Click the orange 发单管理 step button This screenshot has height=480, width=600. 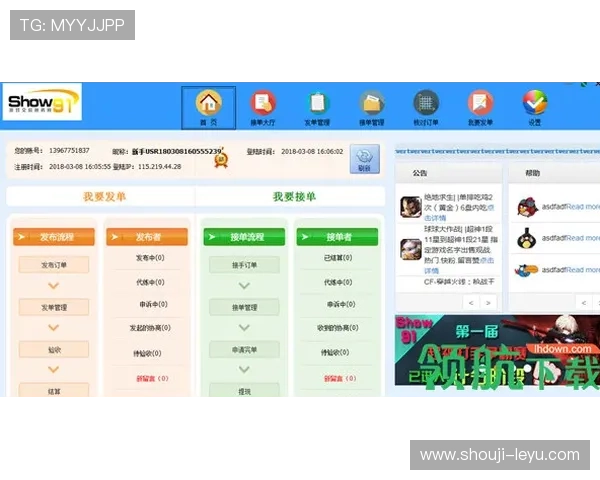54,307
